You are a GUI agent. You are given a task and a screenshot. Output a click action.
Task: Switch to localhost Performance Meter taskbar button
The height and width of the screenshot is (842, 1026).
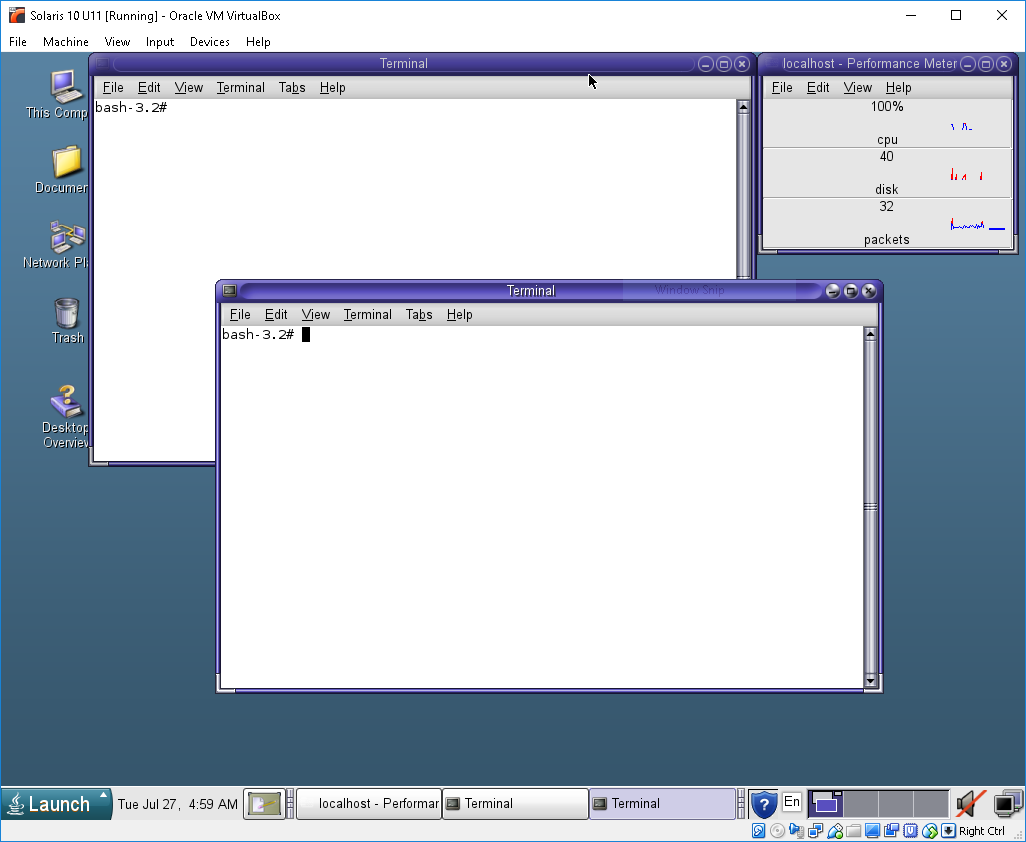tap(369, 803)
